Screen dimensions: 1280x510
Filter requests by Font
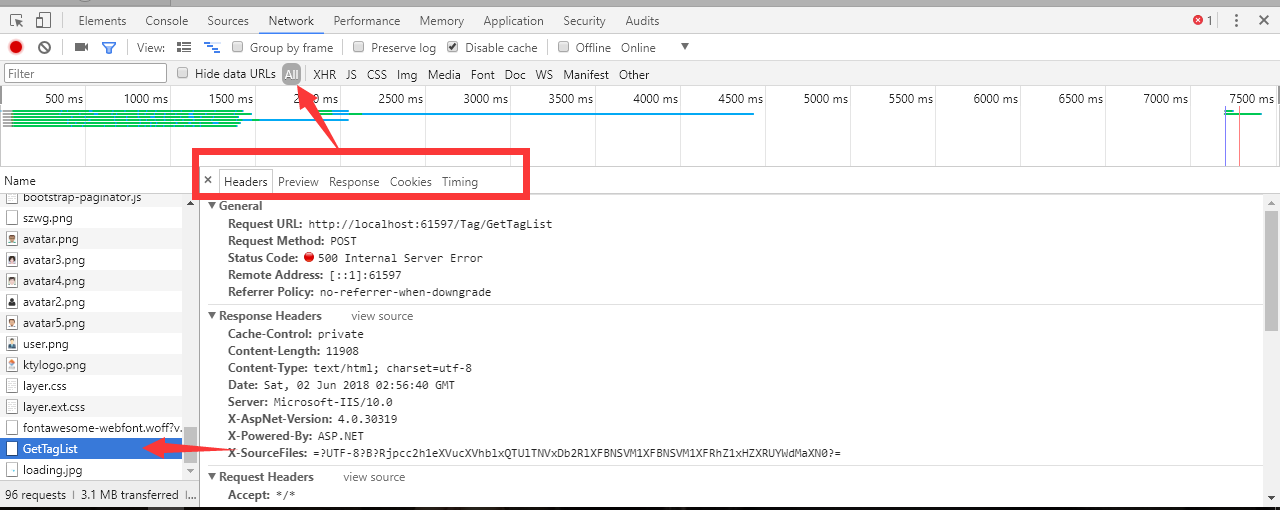[482, 74]
